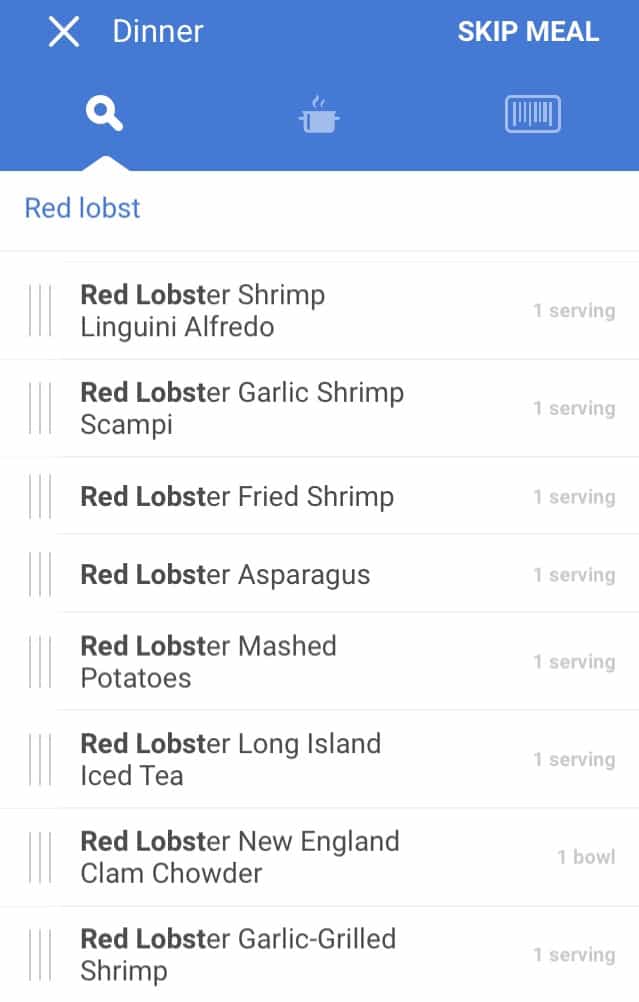The height and width of the screenshot is (1002, 639).
Task: Select Red Lobster Garlic-Grilled Shrimp
Action: pos(300,954)
